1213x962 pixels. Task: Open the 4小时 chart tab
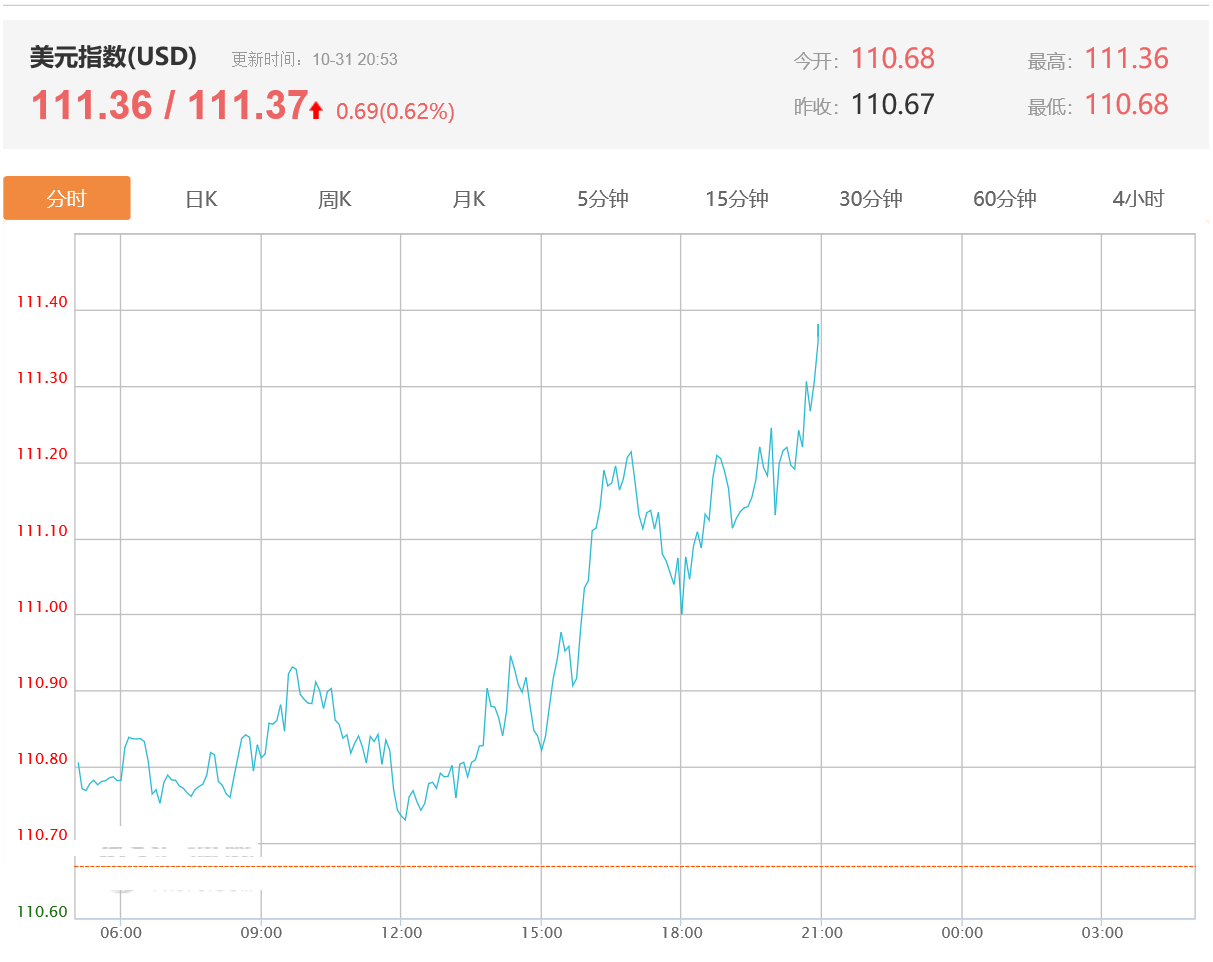[1139, 199]
